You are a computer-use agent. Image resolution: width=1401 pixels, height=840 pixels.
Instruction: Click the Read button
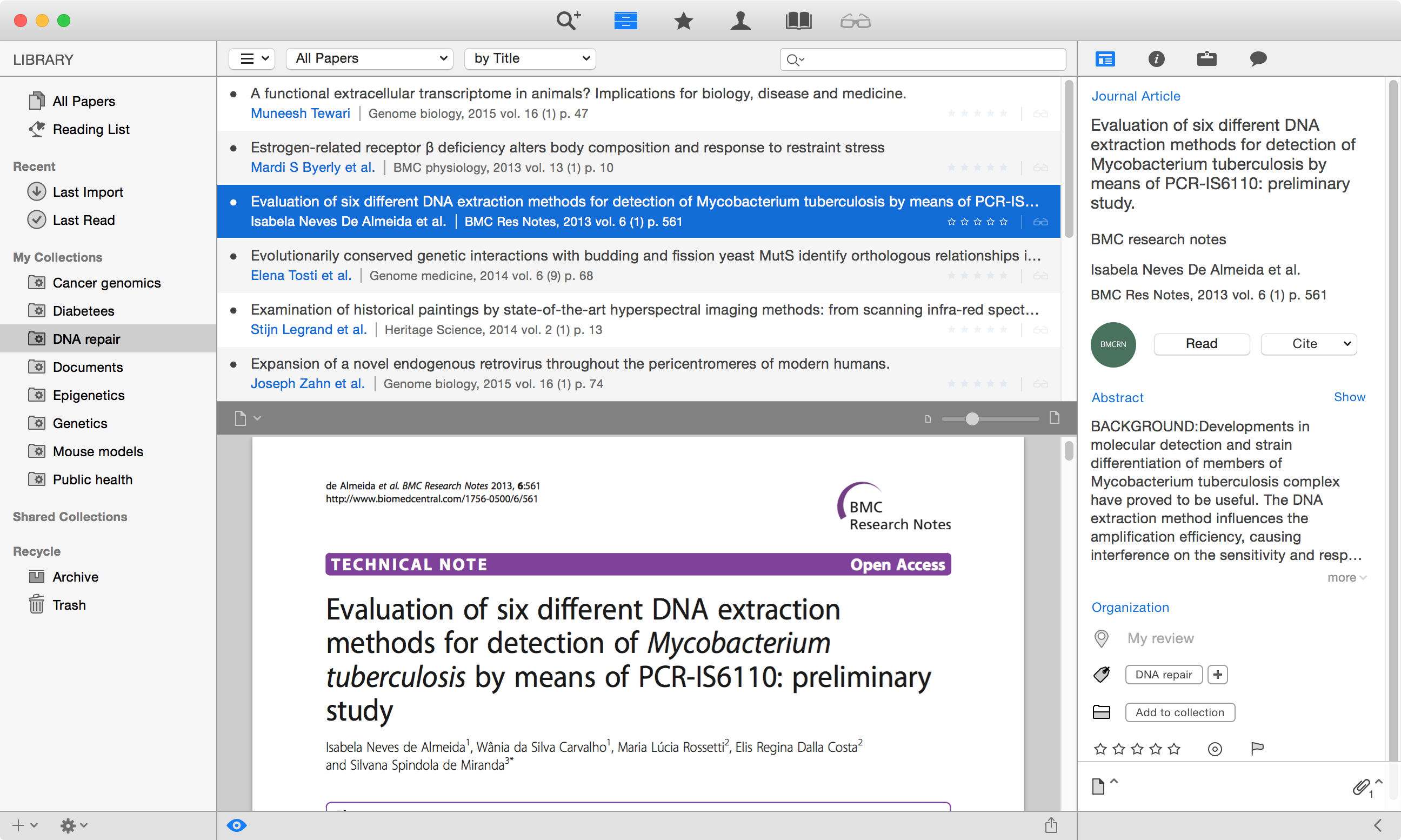coord(1202,344)
